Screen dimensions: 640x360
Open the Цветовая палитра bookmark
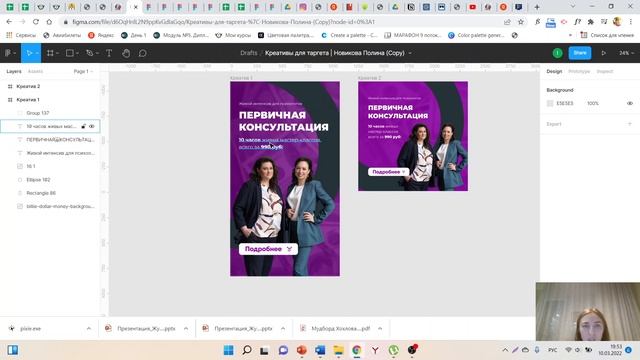click(286, 36)
